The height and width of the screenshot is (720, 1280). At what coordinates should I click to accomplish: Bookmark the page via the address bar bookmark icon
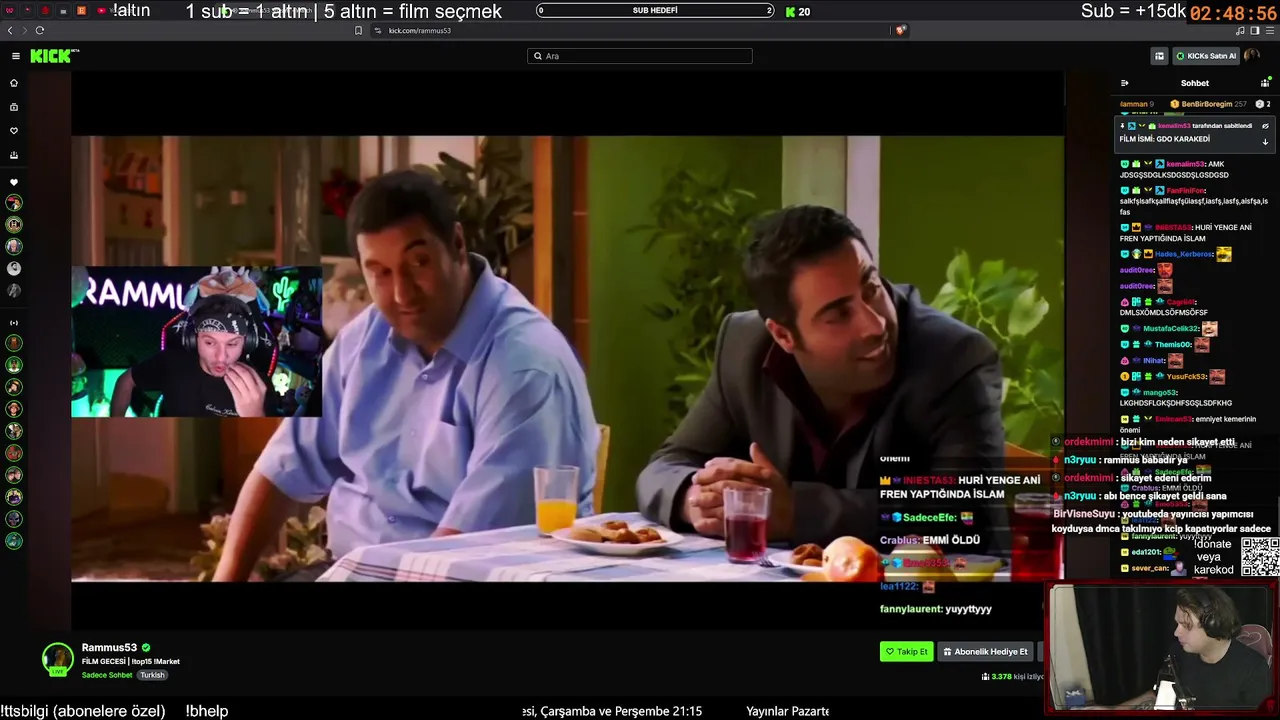pos(358,30)
